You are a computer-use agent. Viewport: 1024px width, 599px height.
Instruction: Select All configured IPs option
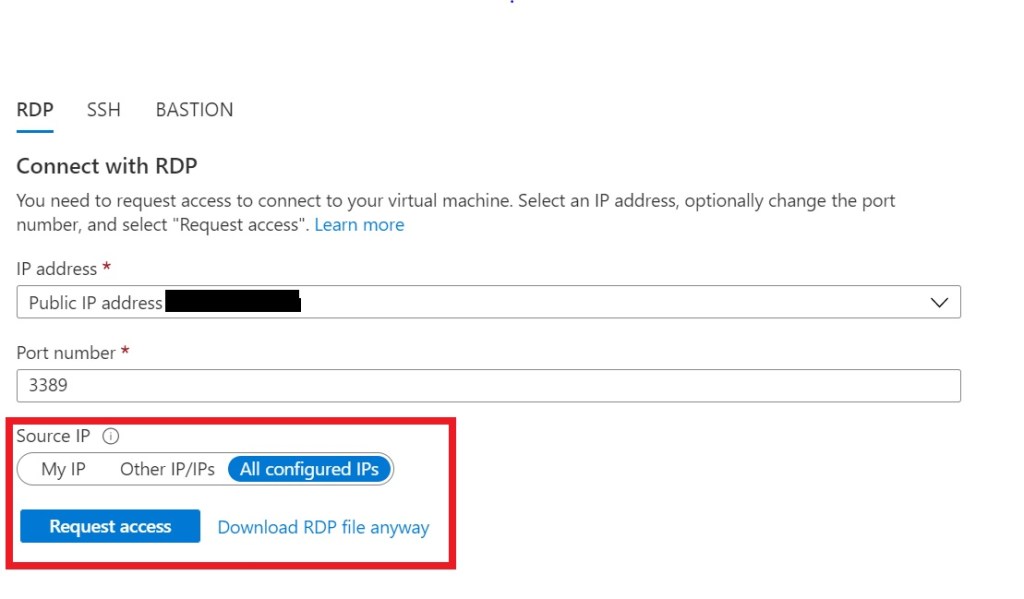[309, 469]
